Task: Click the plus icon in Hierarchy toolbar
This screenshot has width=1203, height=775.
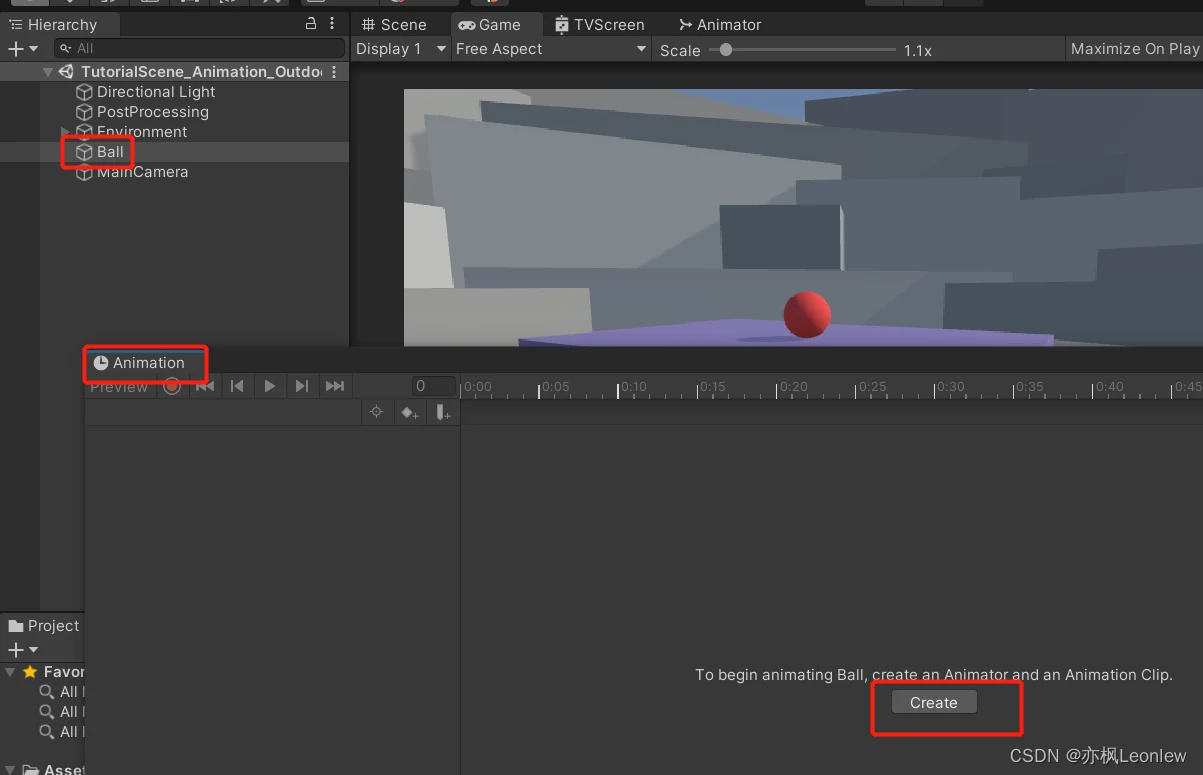Action: (x=15, y=48)
